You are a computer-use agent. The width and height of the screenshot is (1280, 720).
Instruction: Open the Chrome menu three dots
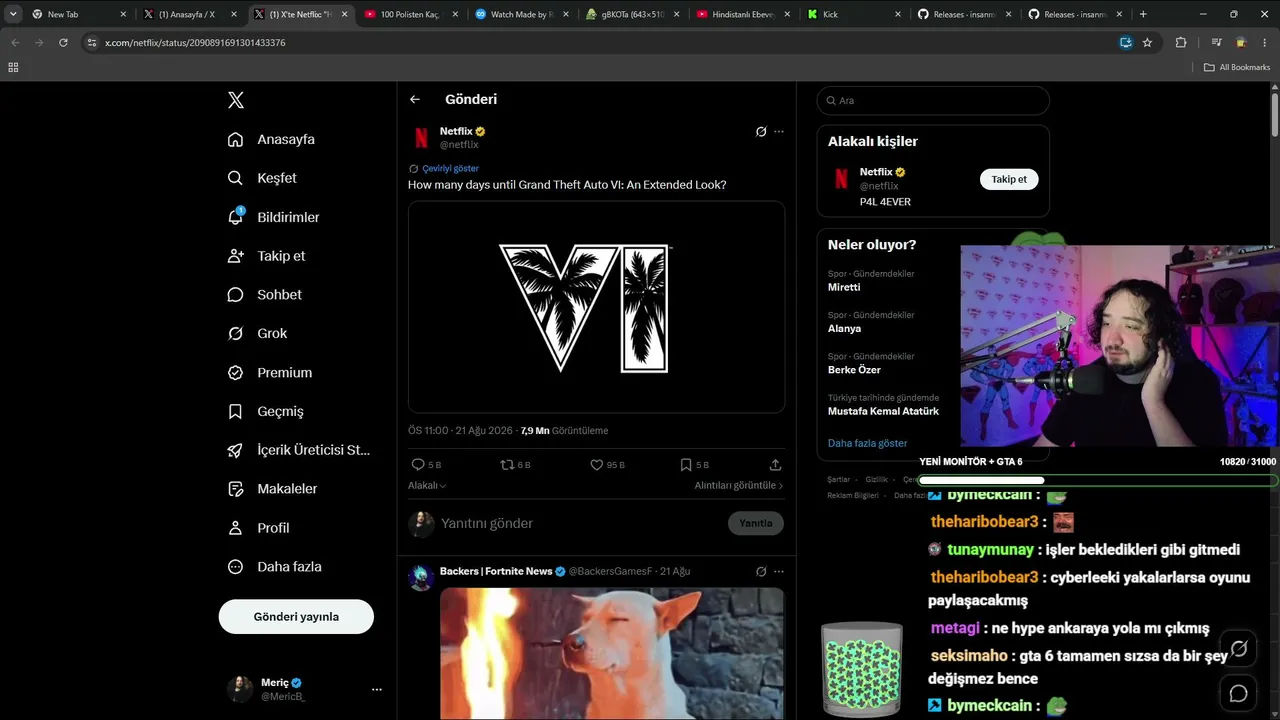point(1266,43)
